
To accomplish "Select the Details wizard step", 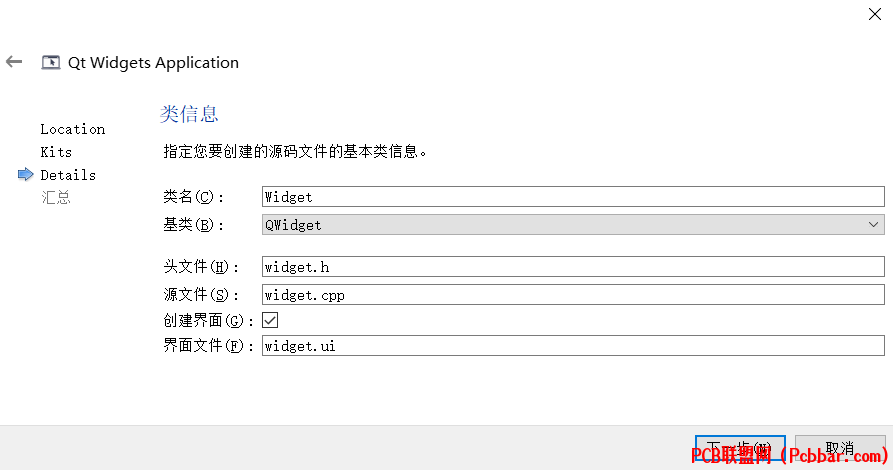I will pos(68,175).
